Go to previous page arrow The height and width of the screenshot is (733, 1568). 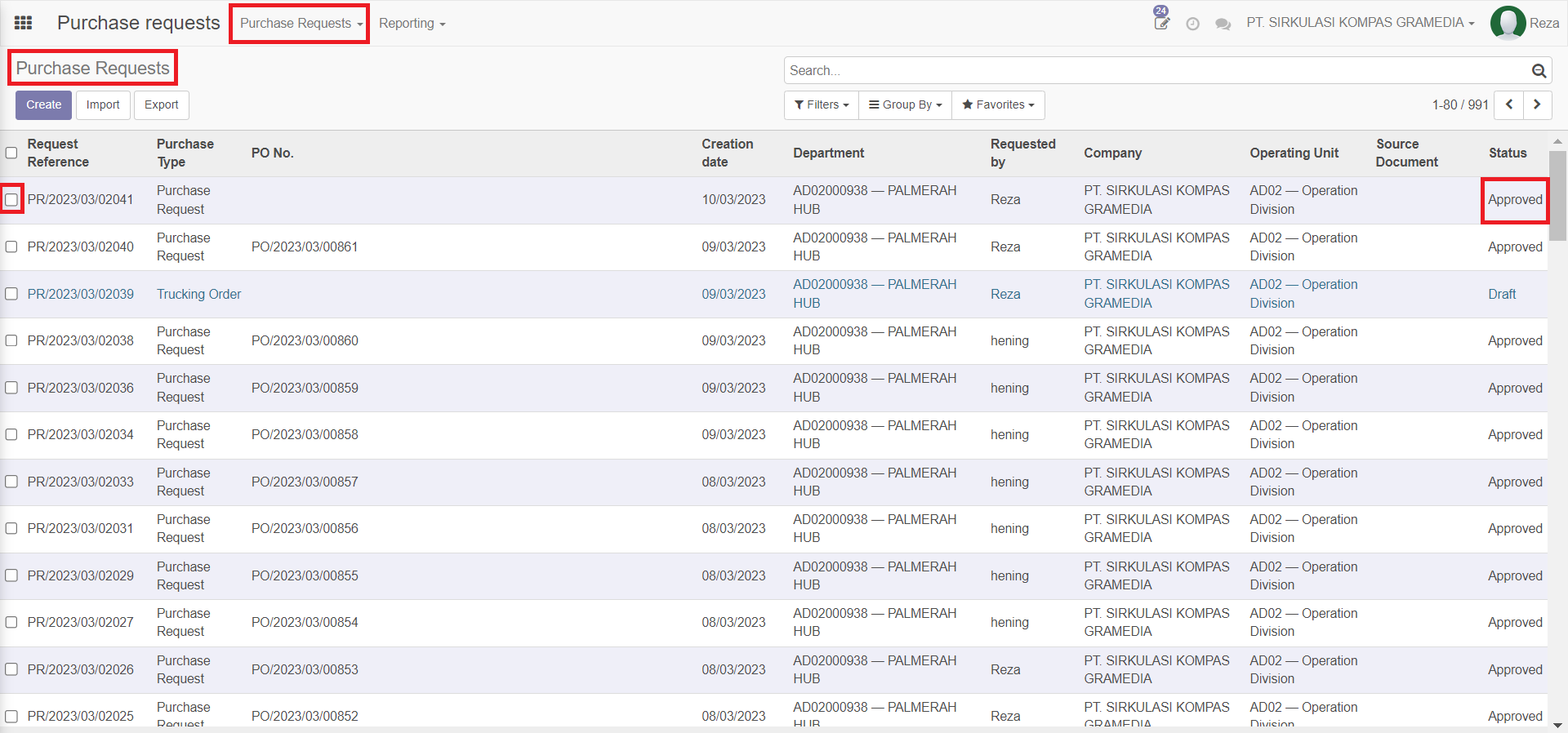(x=1509, y=104)
